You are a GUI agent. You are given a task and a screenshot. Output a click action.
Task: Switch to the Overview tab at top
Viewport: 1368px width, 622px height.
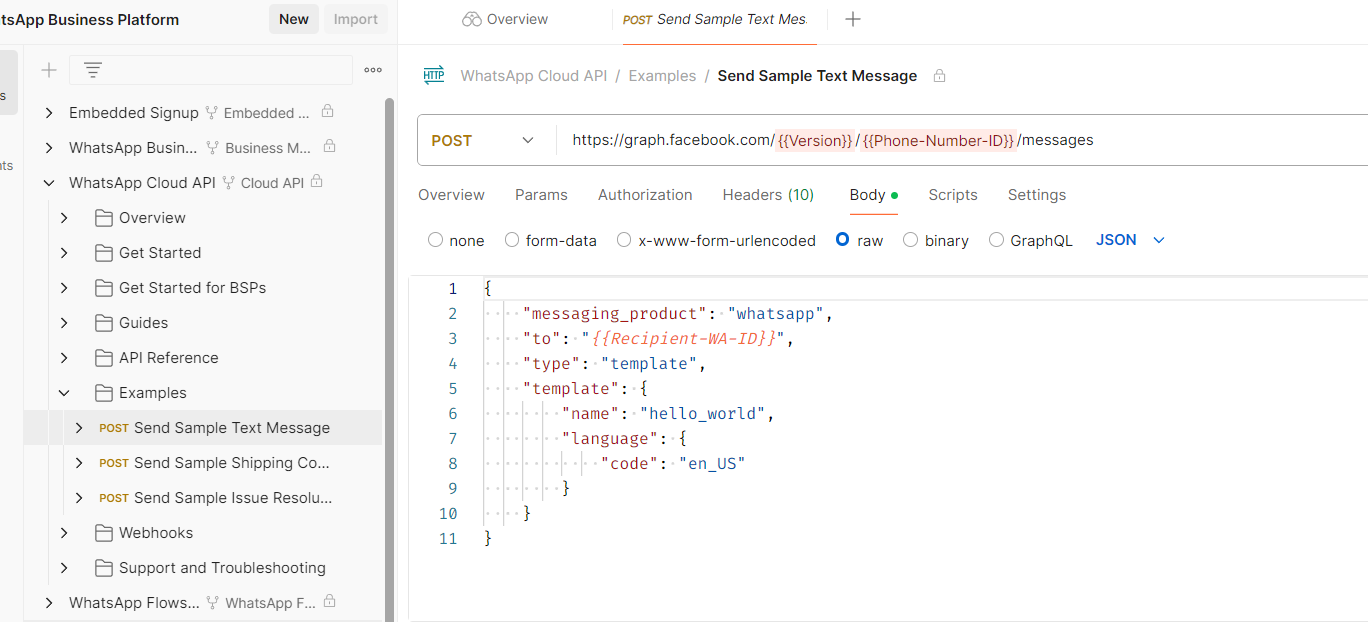point(505,19)
